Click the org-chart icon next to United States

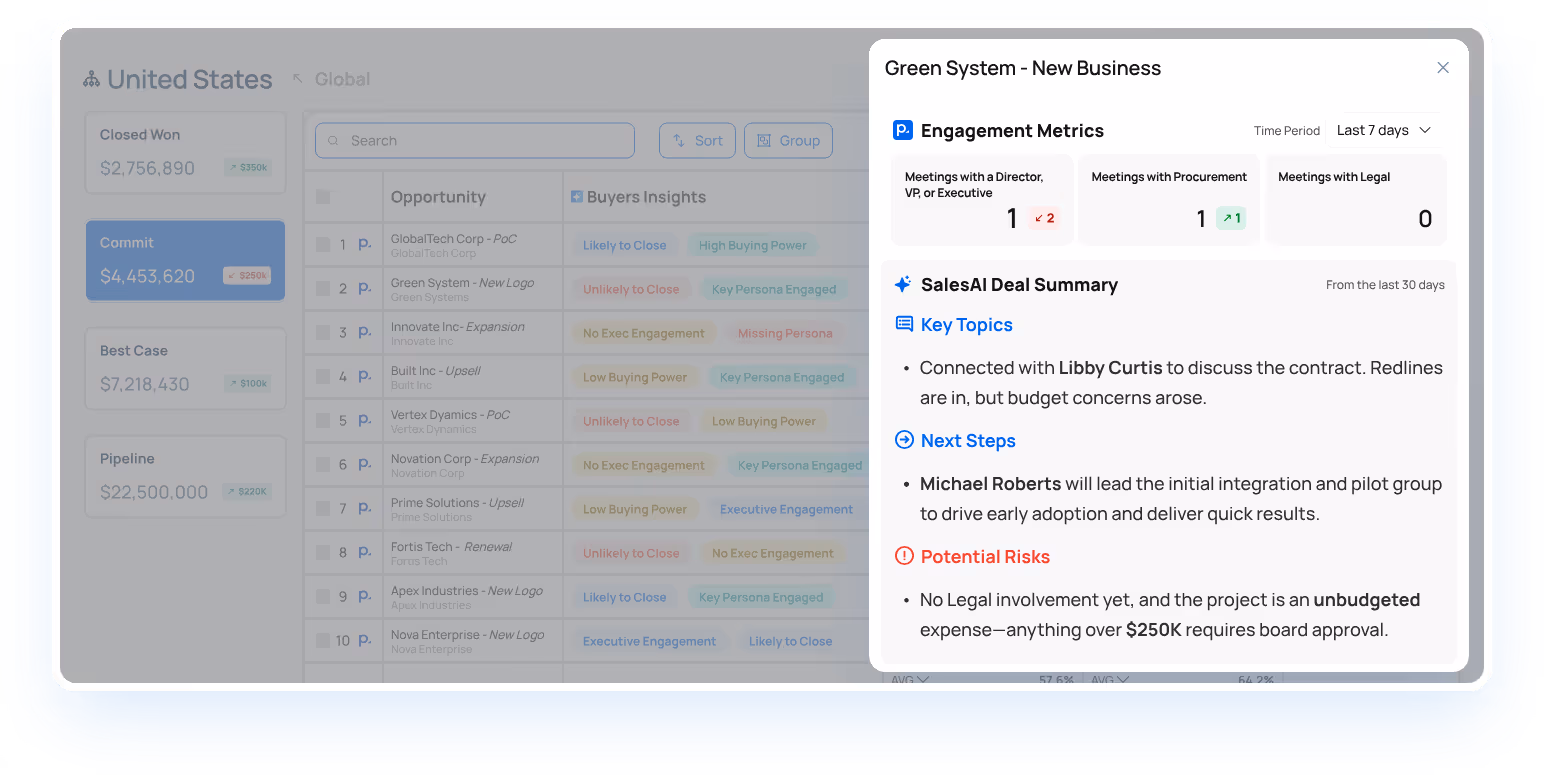tap(90, 80)
